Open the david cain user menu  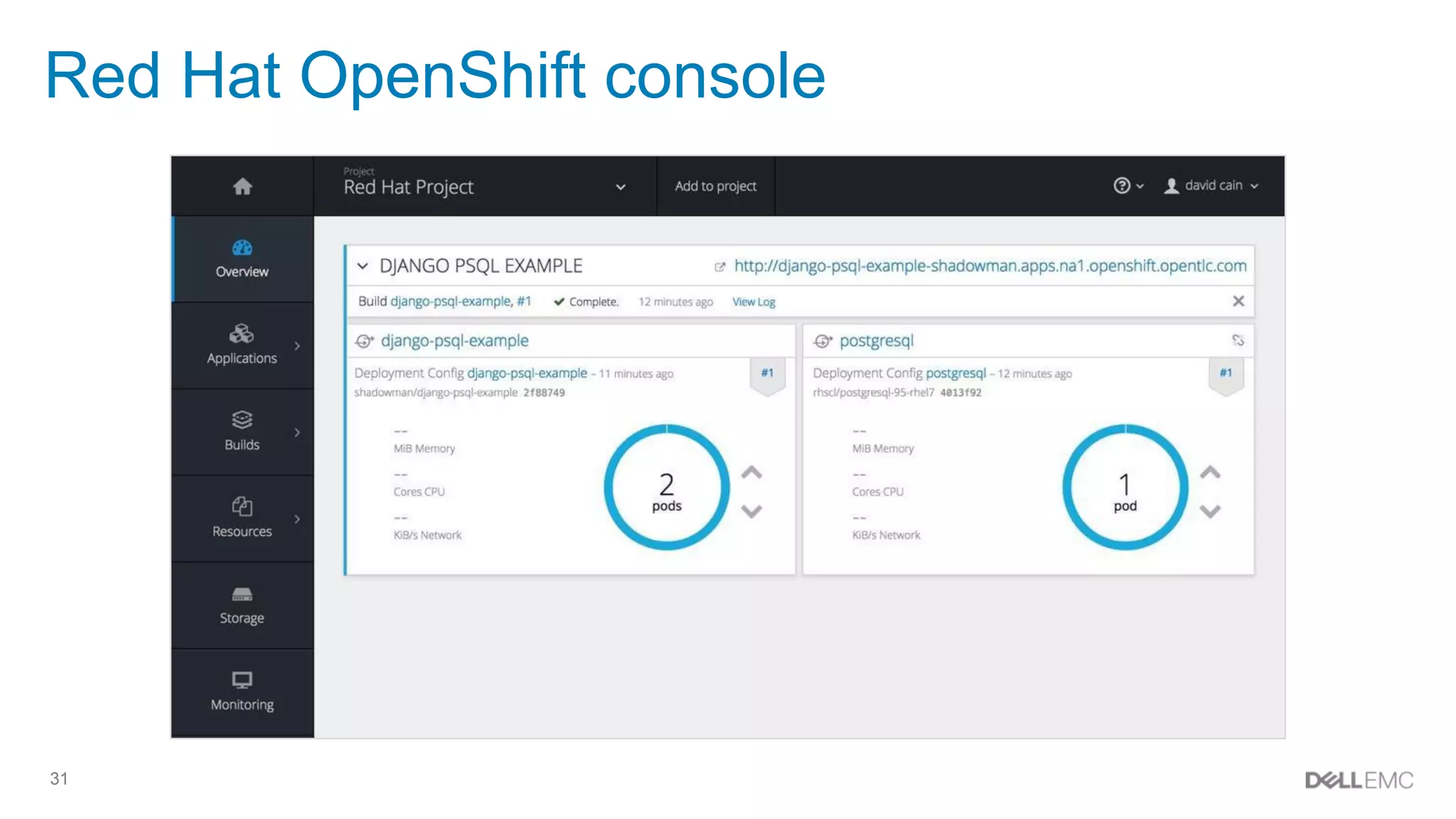pyautogui.click(x=1211, y=186)
